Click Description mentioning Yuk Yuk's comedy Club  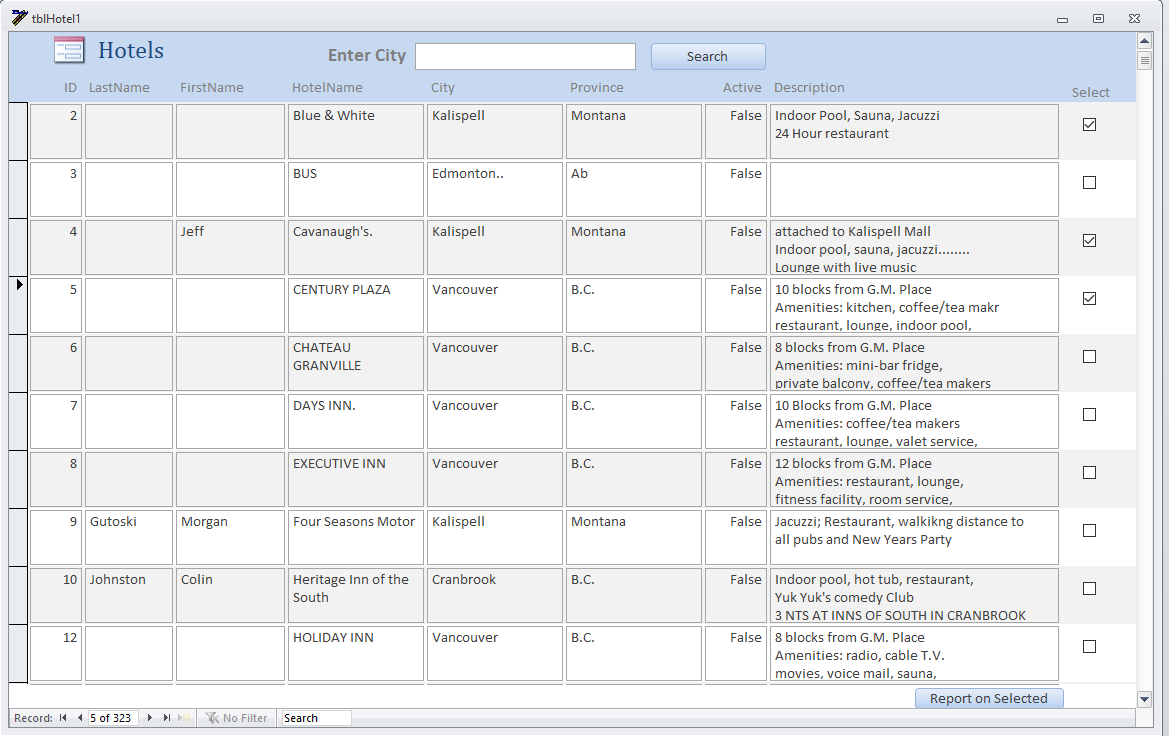point(914,595)
